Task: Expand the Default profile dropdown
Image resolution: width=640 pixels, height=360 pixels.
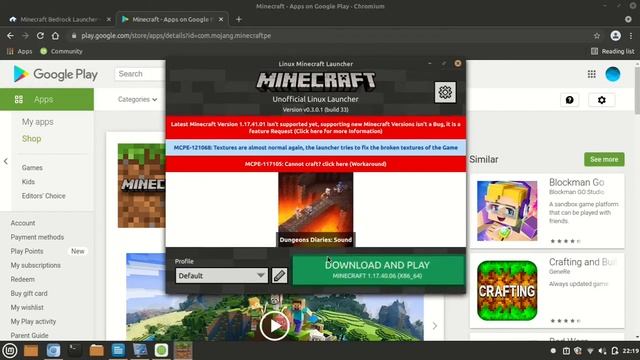Action: pyautogui.click(x=222, y=276)
